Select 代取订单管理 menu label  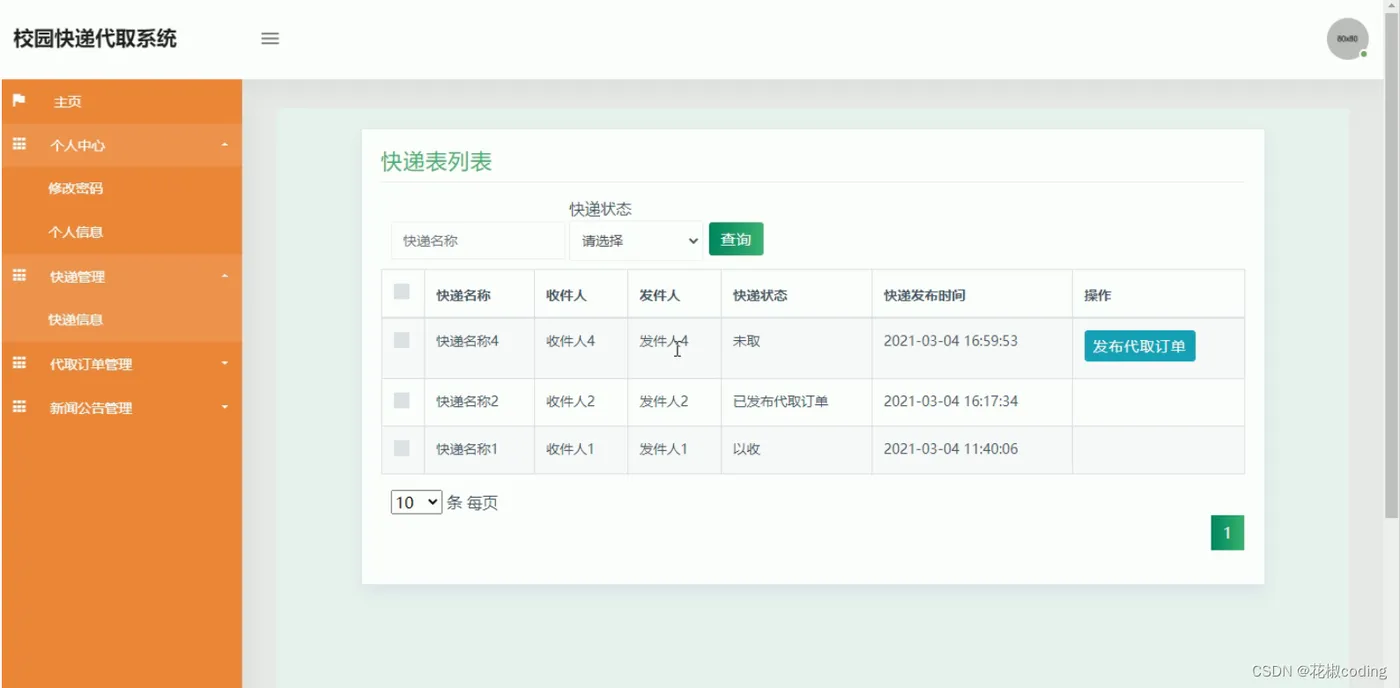(91, 364)
